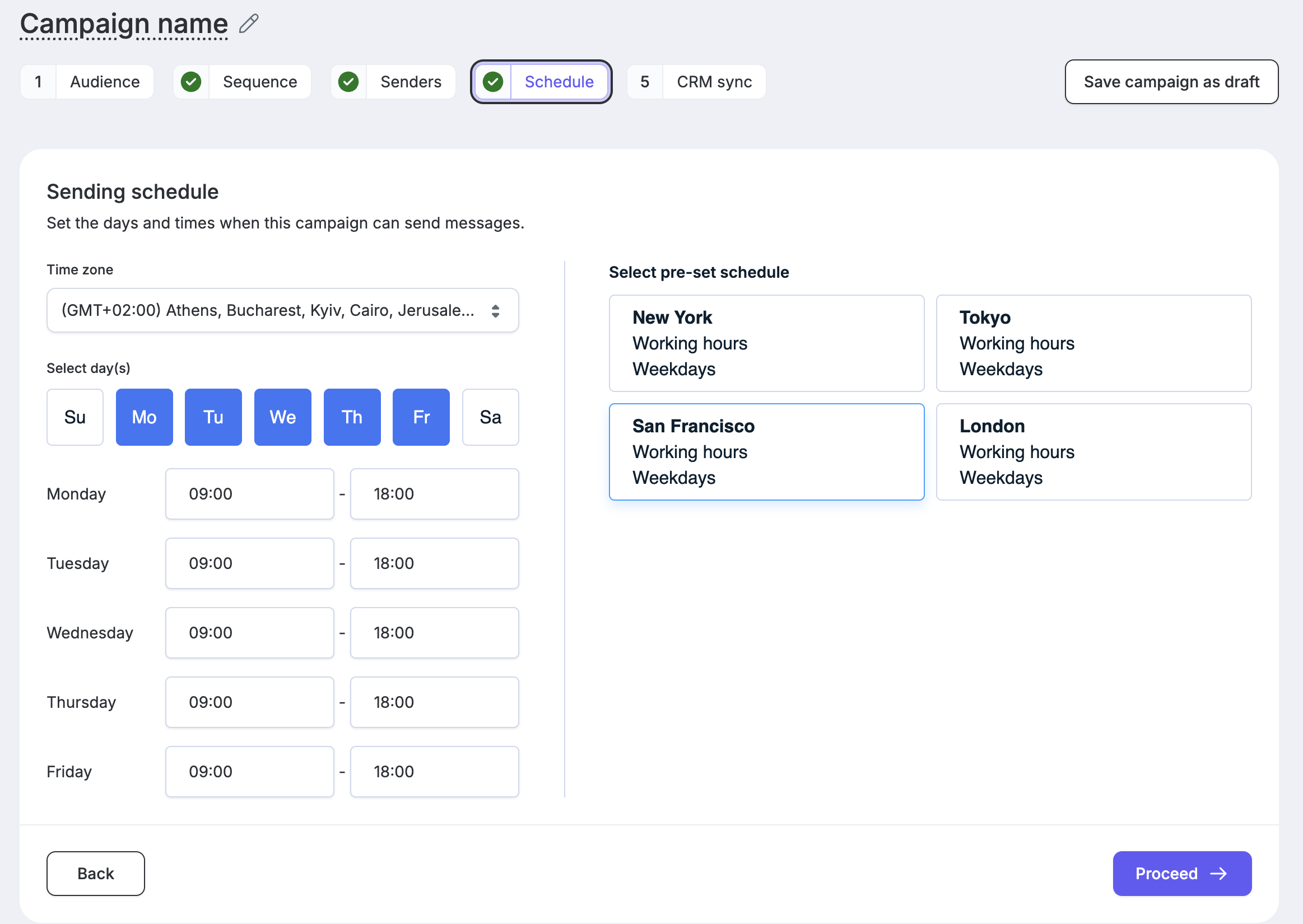
Task: Toggle the We day button
Action: coord(283,417)
